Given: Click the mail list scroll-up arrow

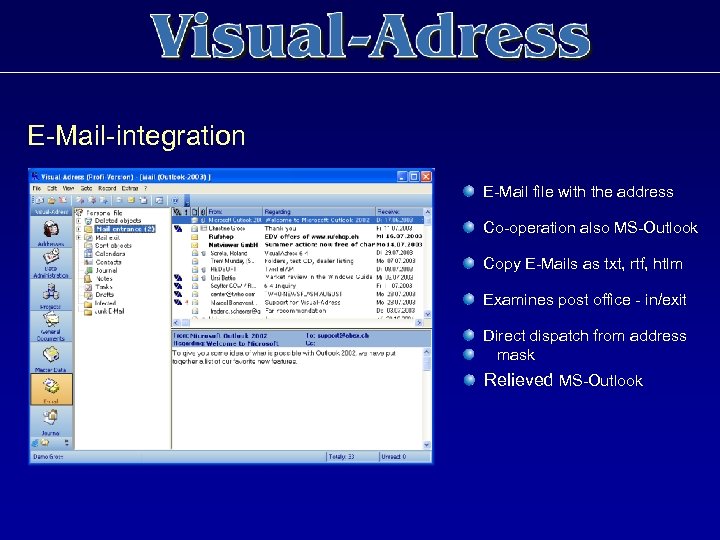Looking at the screenshot, I should point(428,212).
